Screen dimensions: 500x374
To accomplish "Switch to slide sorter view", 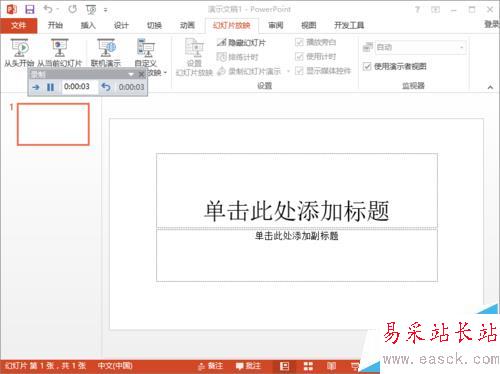I will pyautogui.click(x=308, y=366).
